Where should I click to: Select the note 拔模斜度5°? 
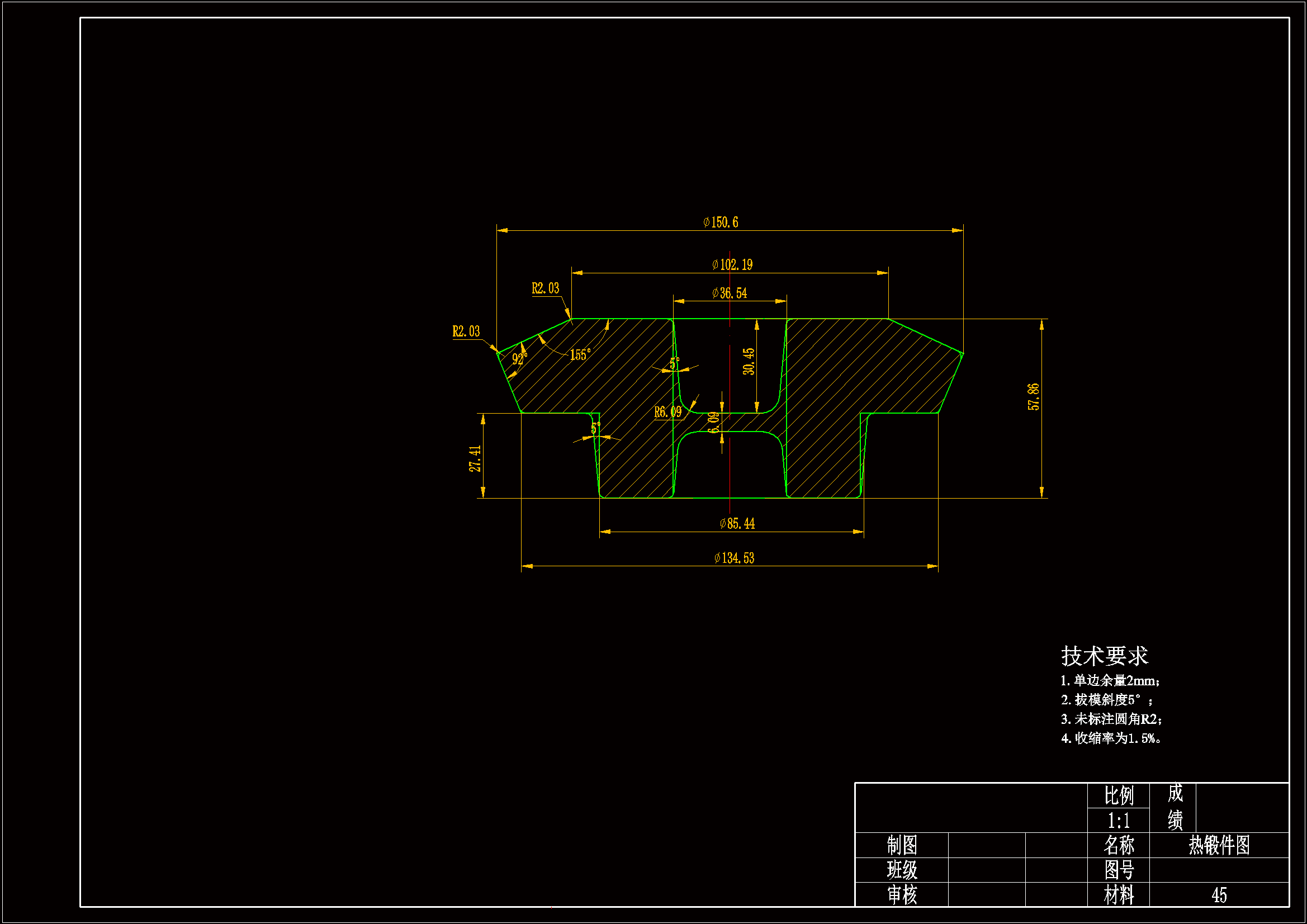tap(1107, 700)
